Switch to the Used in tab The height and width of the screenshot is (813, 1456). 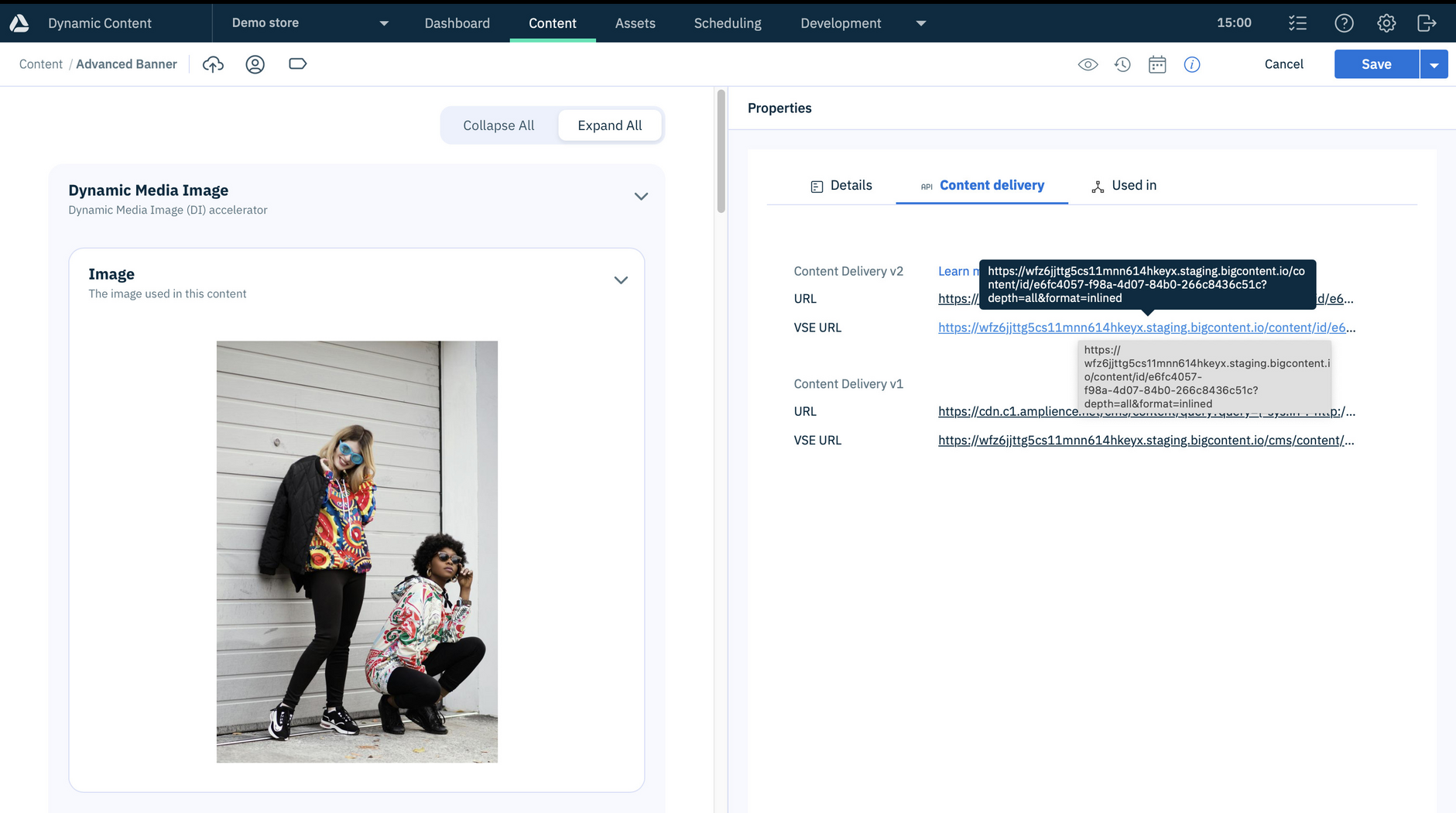(1124, 186)
